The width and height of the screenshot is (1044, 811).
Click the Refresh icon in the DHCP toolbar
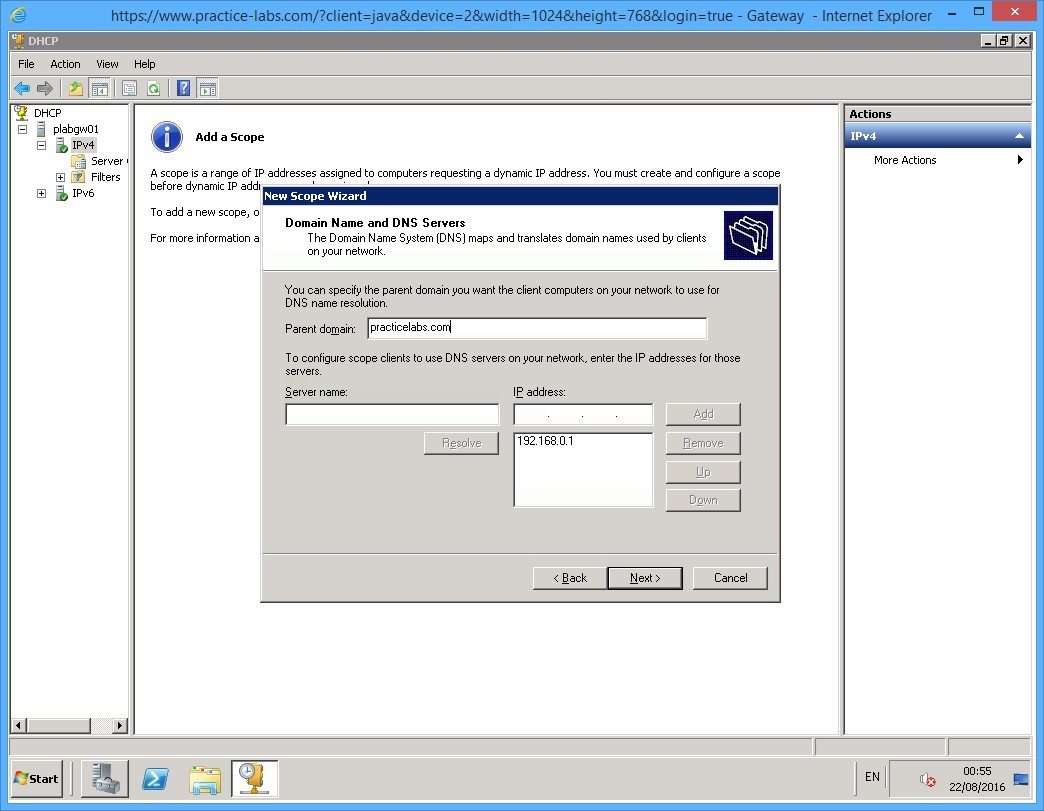coord(155,87)
